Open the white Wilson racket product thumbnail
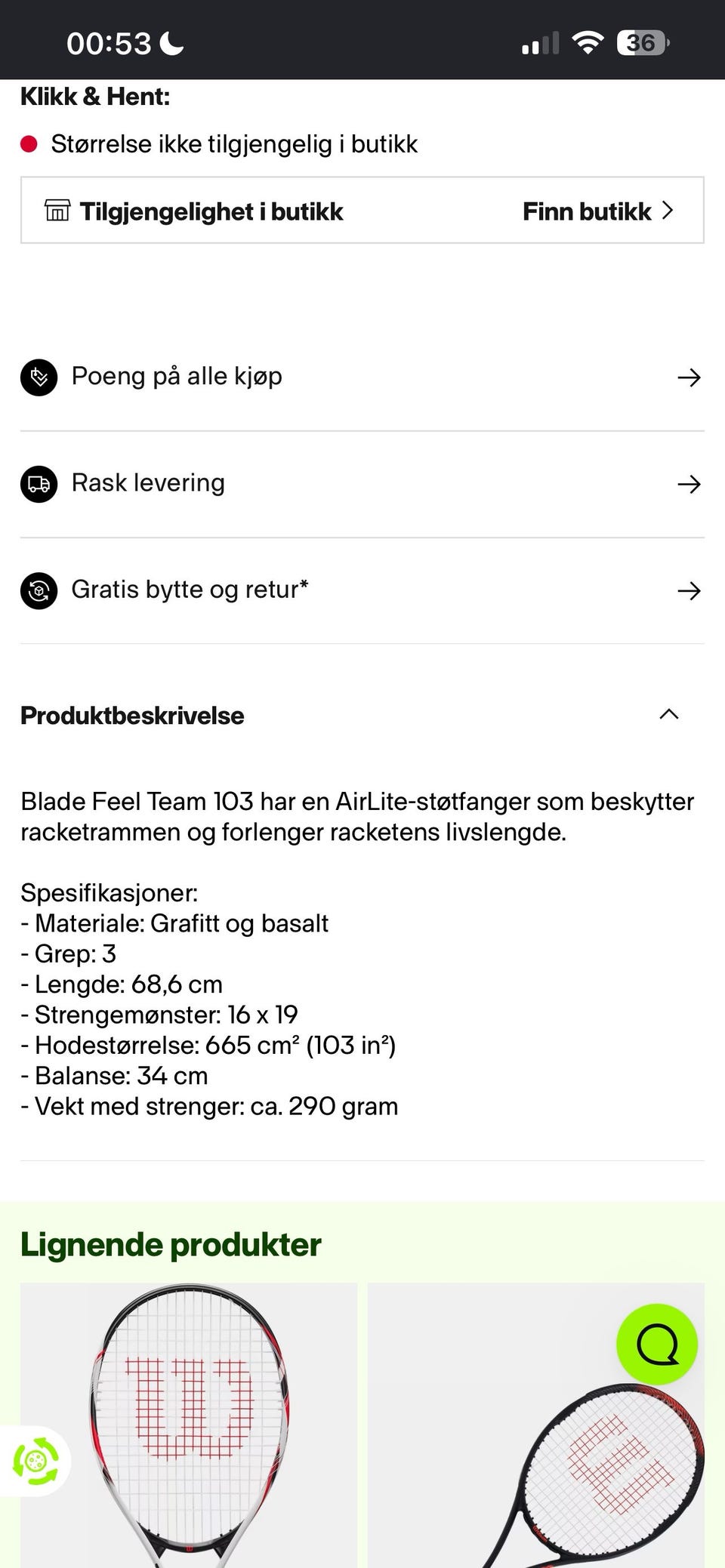The image size is (725, 1568). 189,1425
